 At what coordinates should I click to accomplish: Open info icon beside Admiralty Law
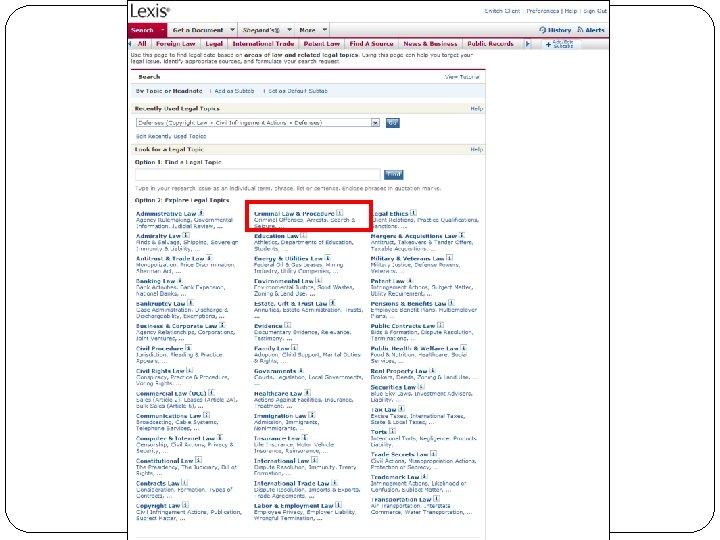click(x=186, y=236)
